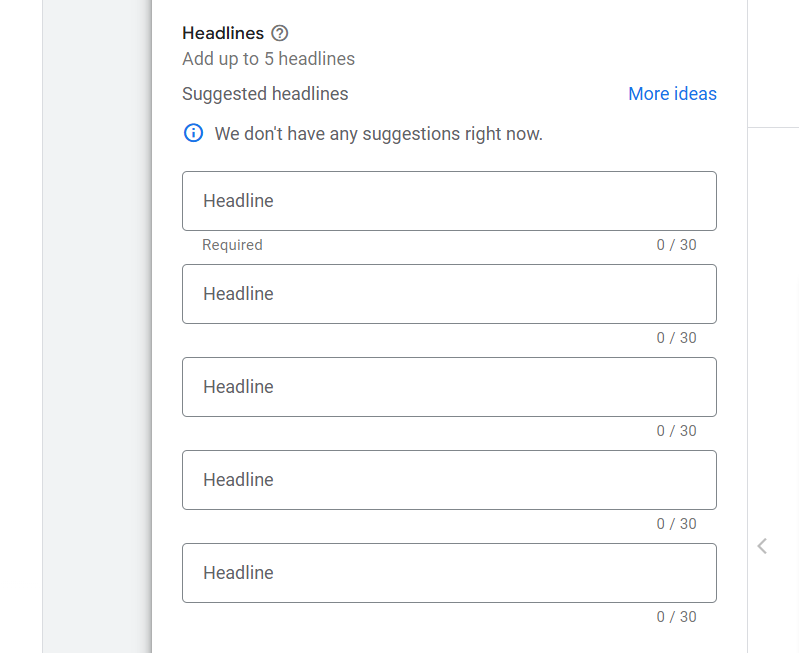This screenshot has width=799, height=653.
Task: Click into the fourth Headline input field
Action: 449,480
